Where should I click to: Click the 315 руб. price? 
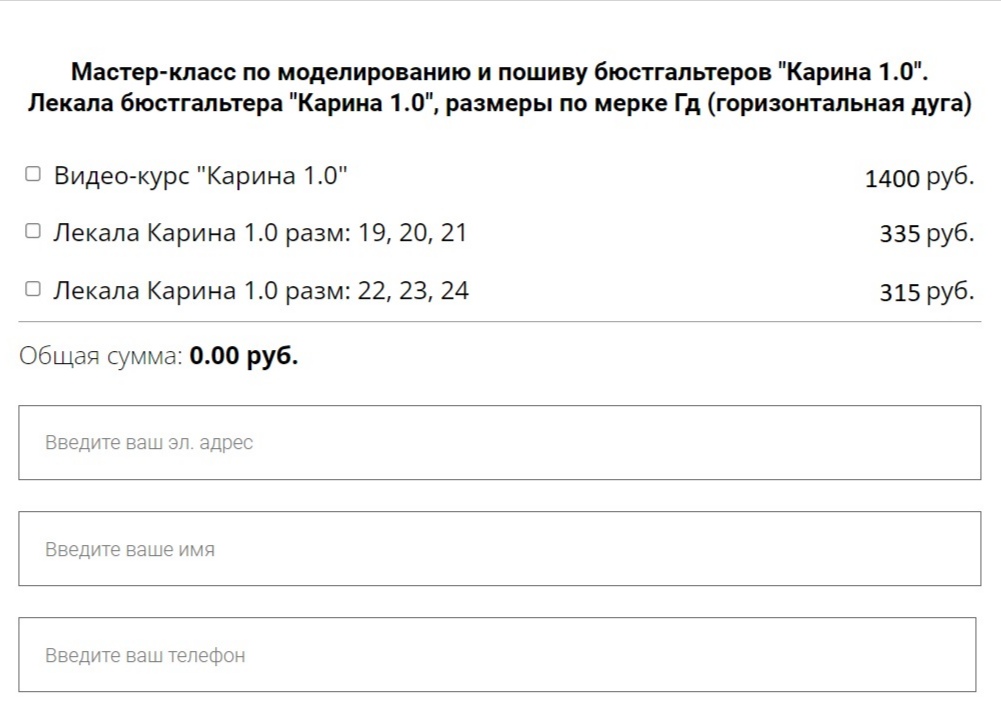tap(926, 292)
